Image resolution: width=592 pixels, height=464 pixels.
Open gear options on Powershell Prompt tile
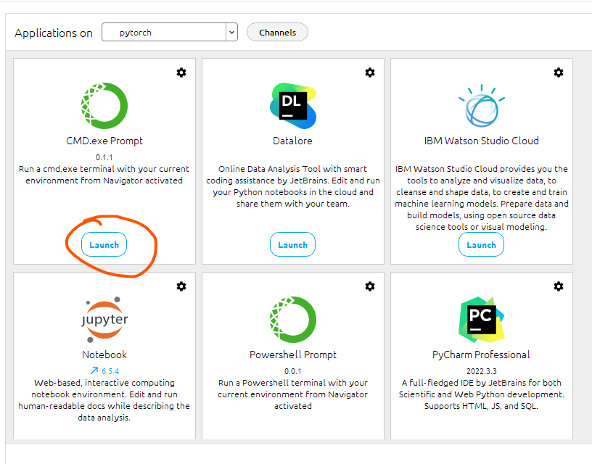click(x=370, y=286)
